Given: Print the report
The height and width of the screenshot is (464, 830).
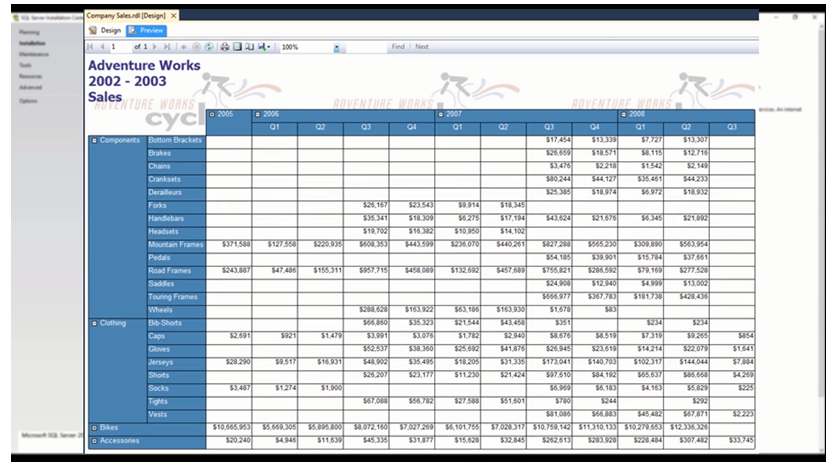Looking at the screenshot, I should coord(224,47).
